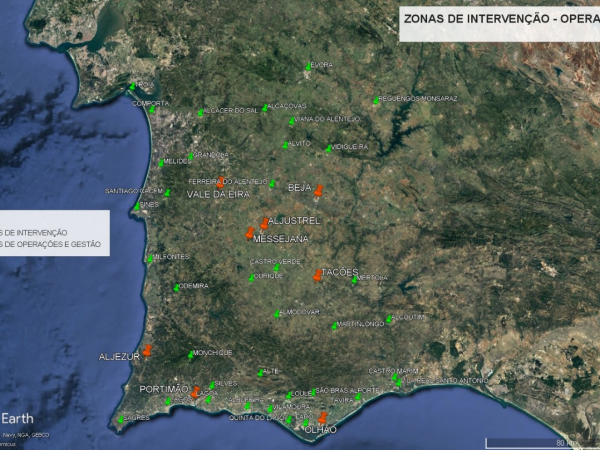Click the Google Earth logo text
600x450 pixels.
tap(17, 419)
